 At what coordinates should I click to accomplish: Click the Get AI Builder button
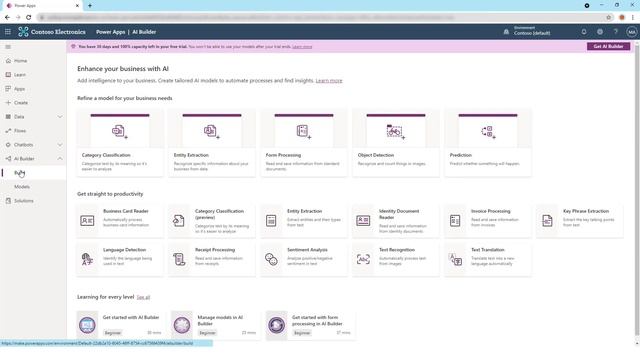608,47
